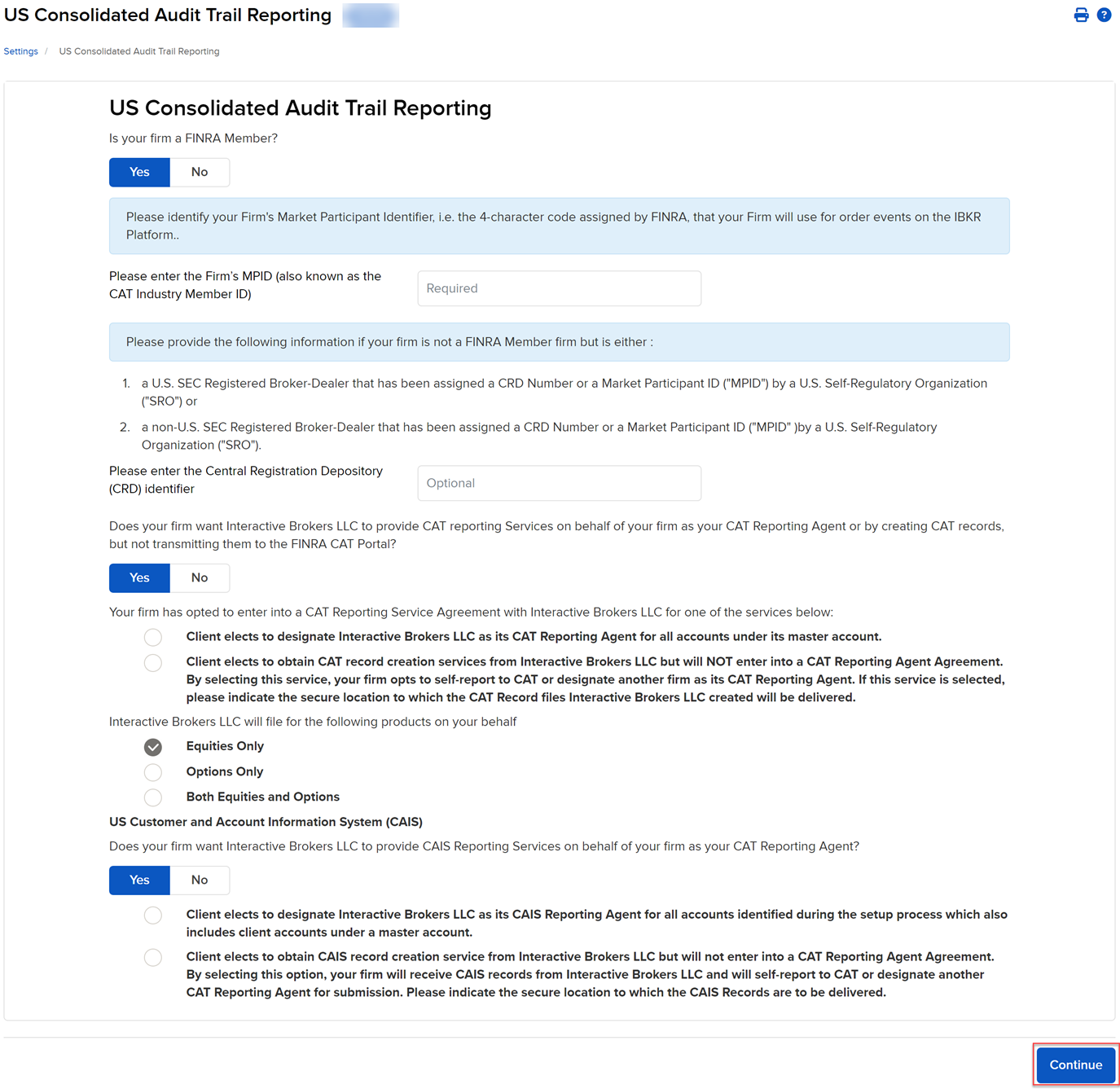Select designating IBKR as CAT Reporting Agent
This screenshot has height=1089, width=1120.
pyautogui.click(x=152, y=637)
